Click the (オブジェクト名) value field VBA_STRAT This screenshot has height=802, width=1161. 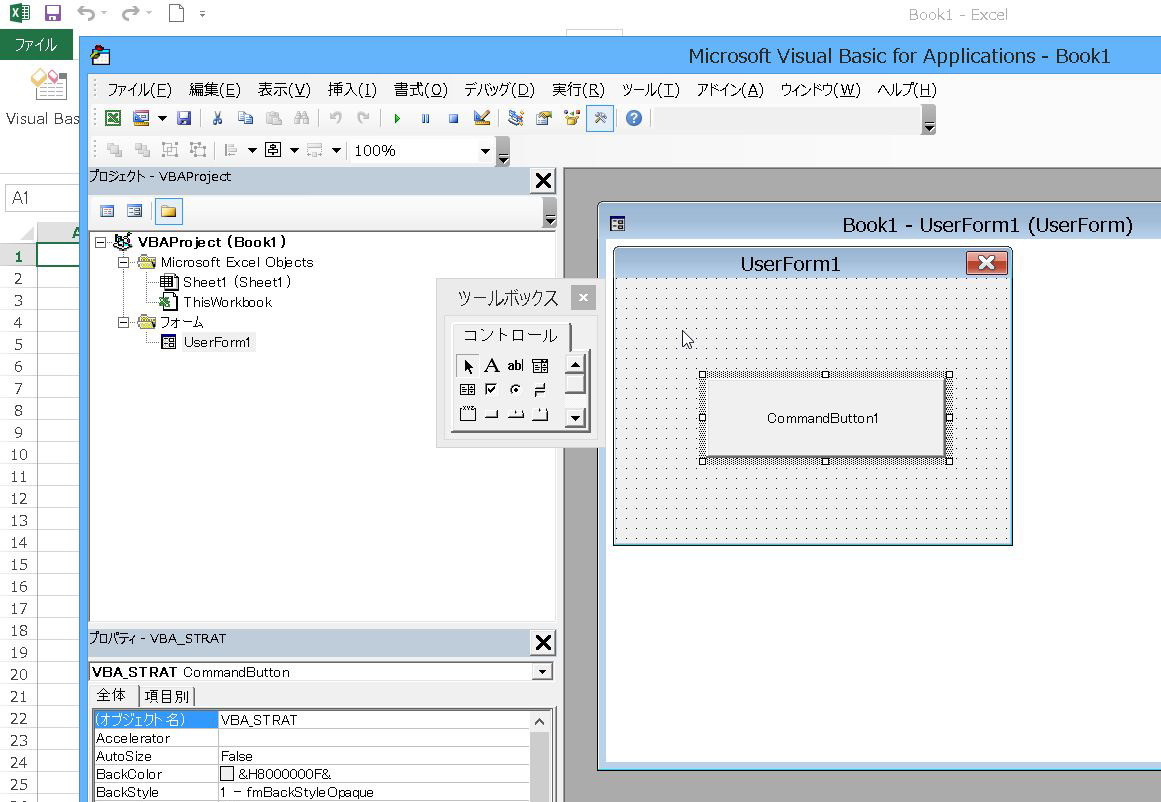(x=374, y=720)
